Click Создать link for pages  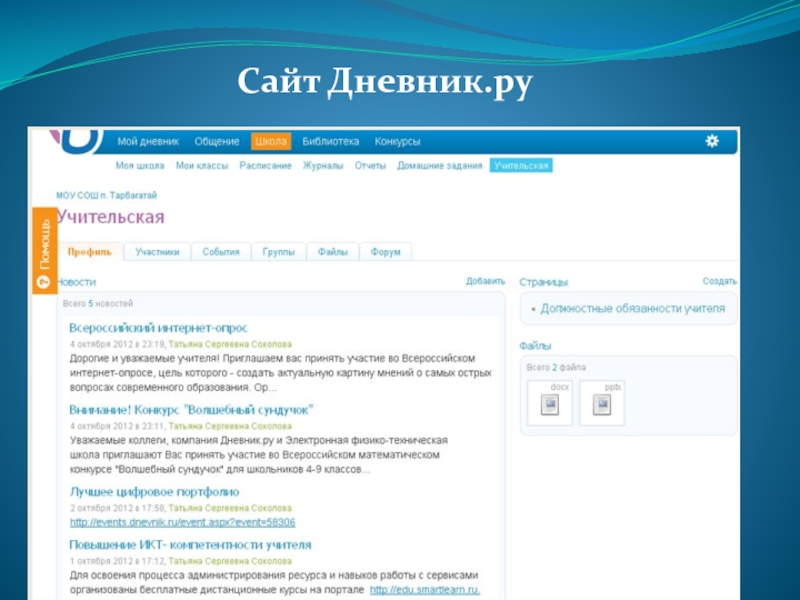719,281
